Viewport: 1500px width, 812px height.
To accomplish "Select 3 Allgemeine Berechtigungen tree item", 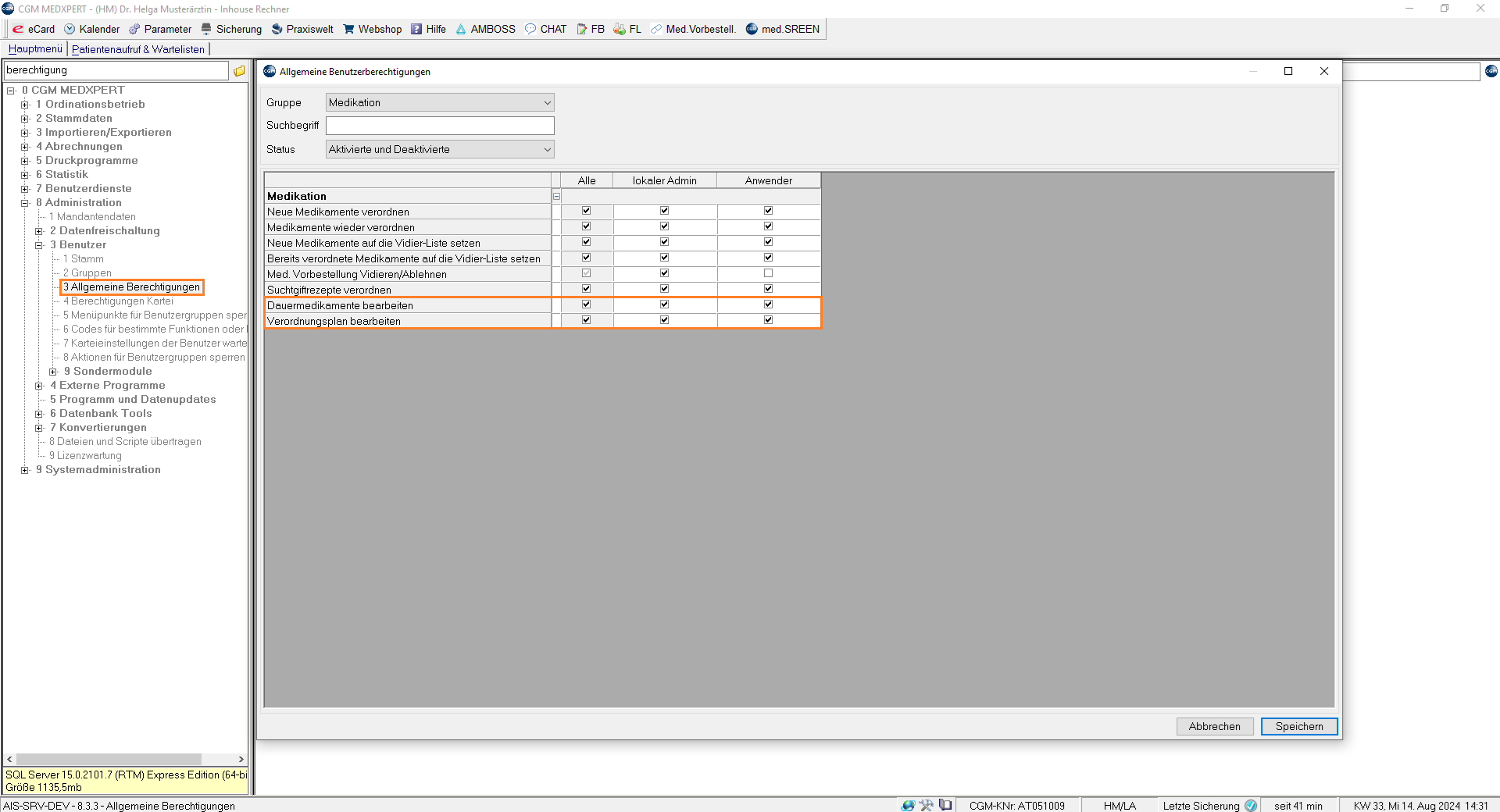I will 132,287.
